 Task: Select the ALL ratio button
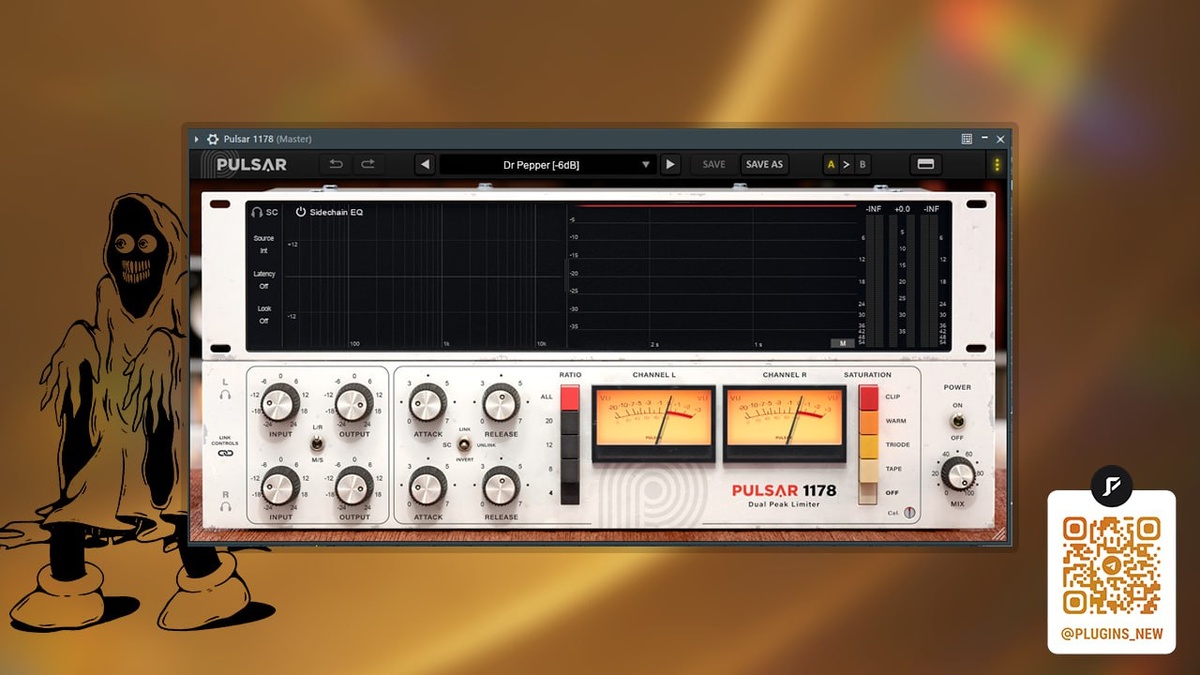coord(570,397)
